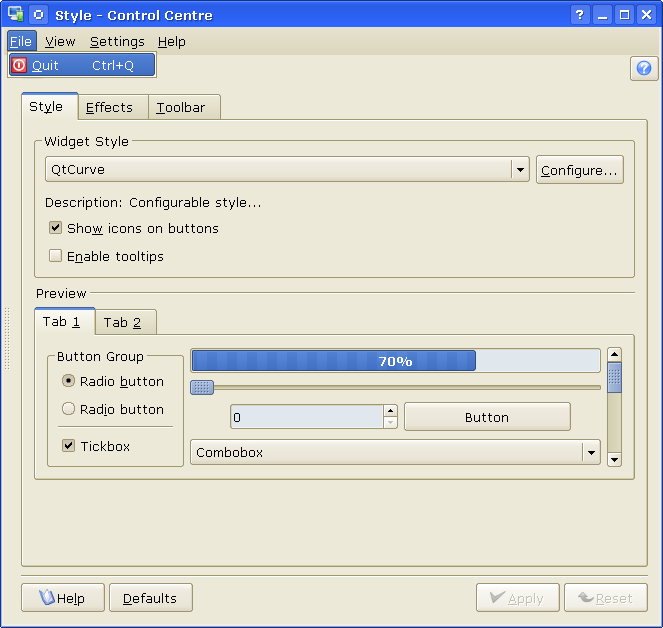Click the preview Button
Viewport: 663px width, 628px height.
coord(487,417)
